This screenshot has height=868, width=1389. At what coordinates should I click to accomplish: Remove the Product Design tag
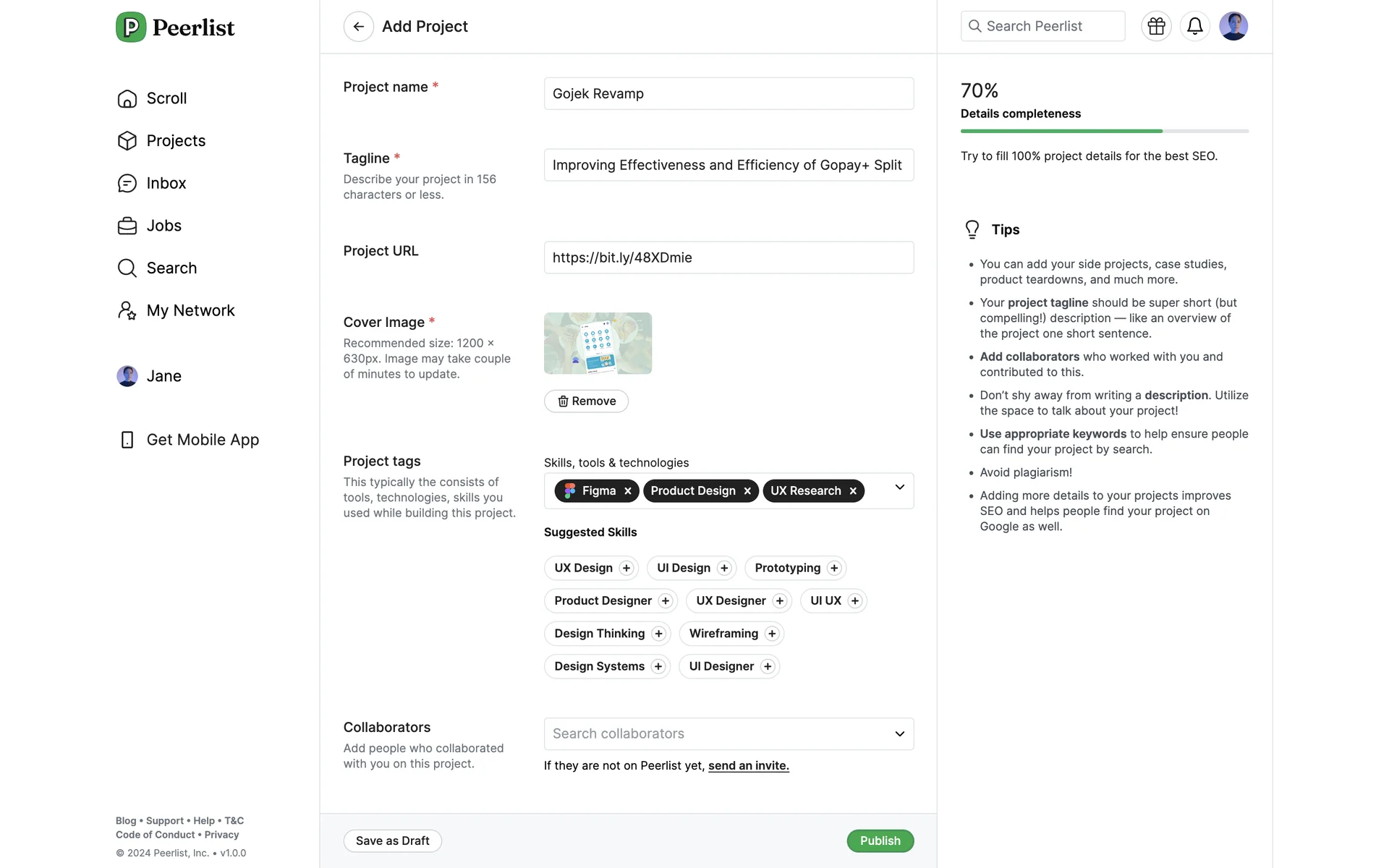tap(747, 491)
